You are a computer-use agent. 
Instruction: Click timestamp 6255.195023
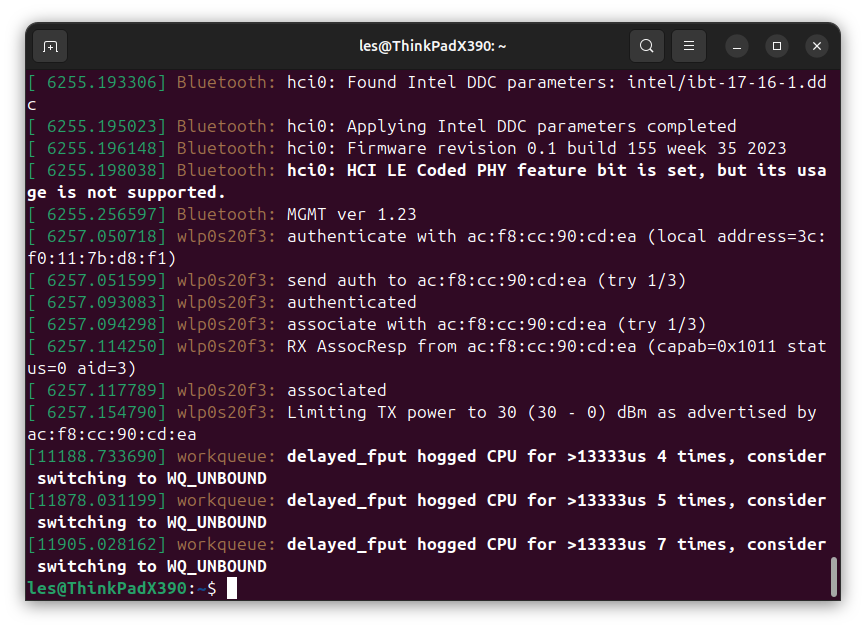[102, 126]
